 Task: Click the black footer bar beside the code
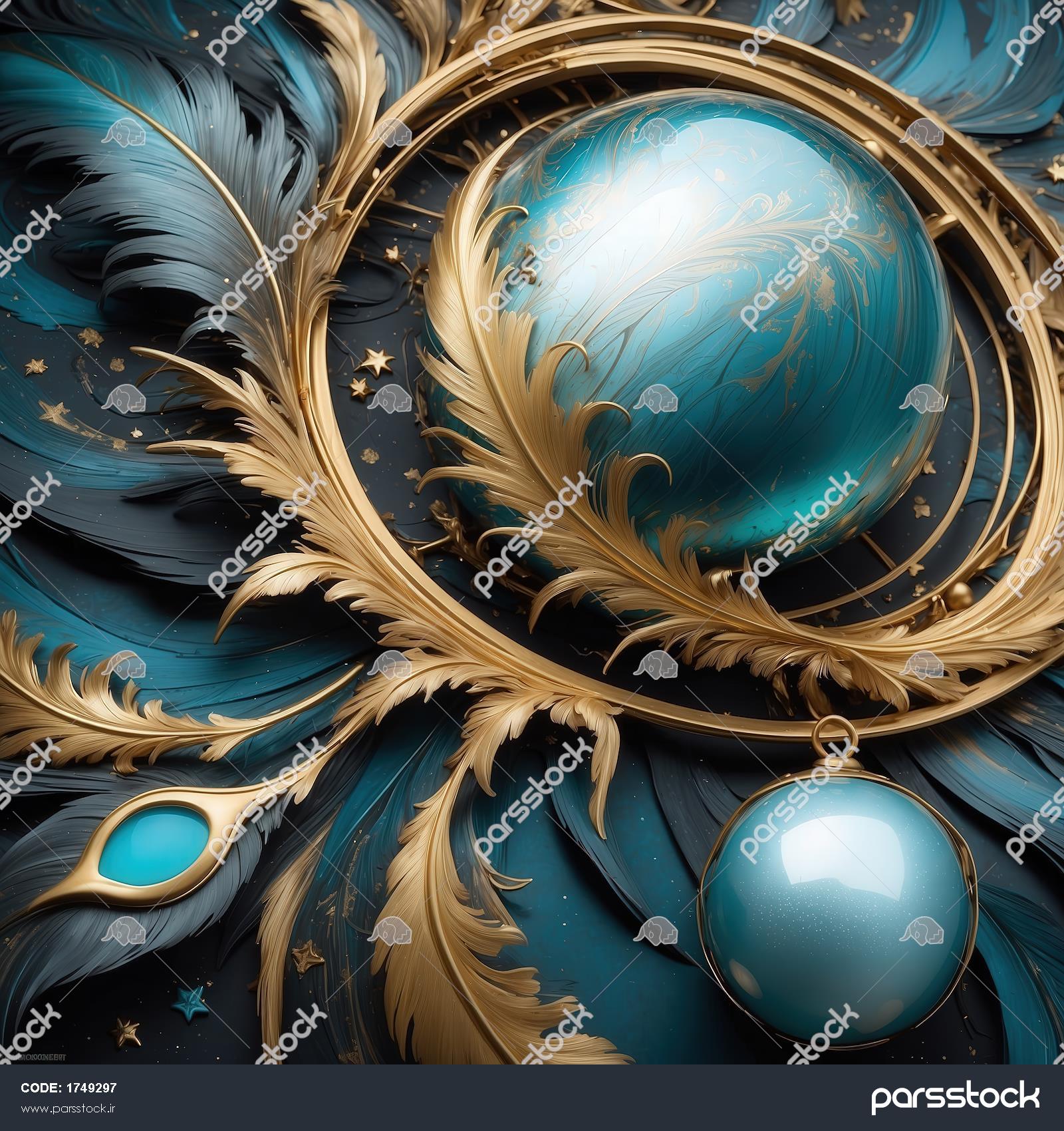[465, 1098]
